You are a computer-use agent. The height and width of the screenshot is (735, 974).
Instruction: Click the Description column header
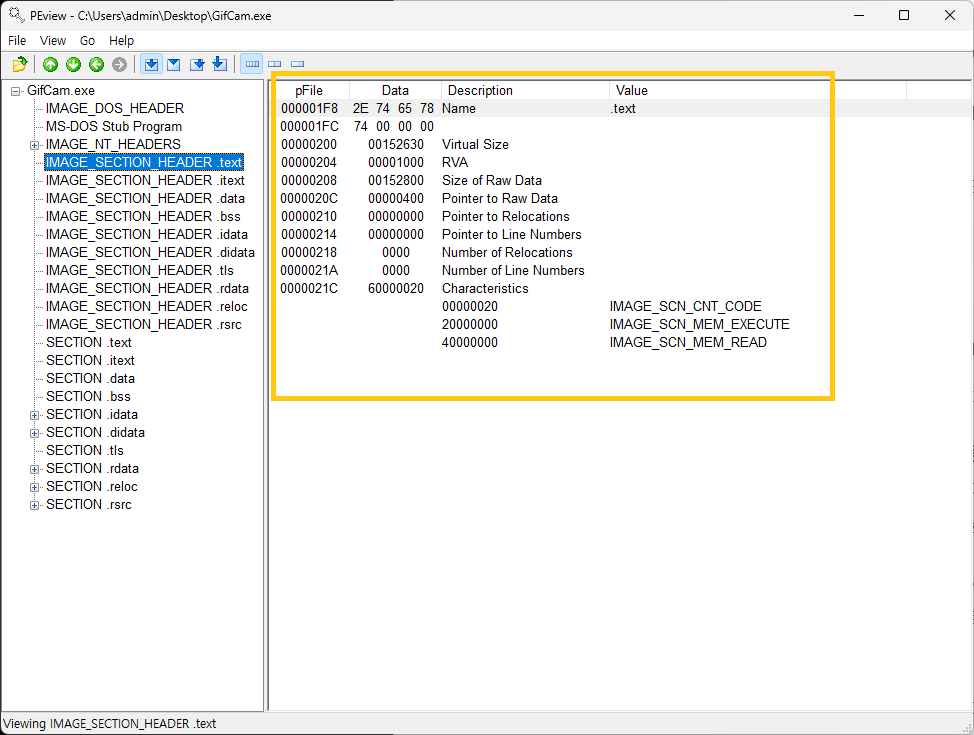tap(481, 90)
